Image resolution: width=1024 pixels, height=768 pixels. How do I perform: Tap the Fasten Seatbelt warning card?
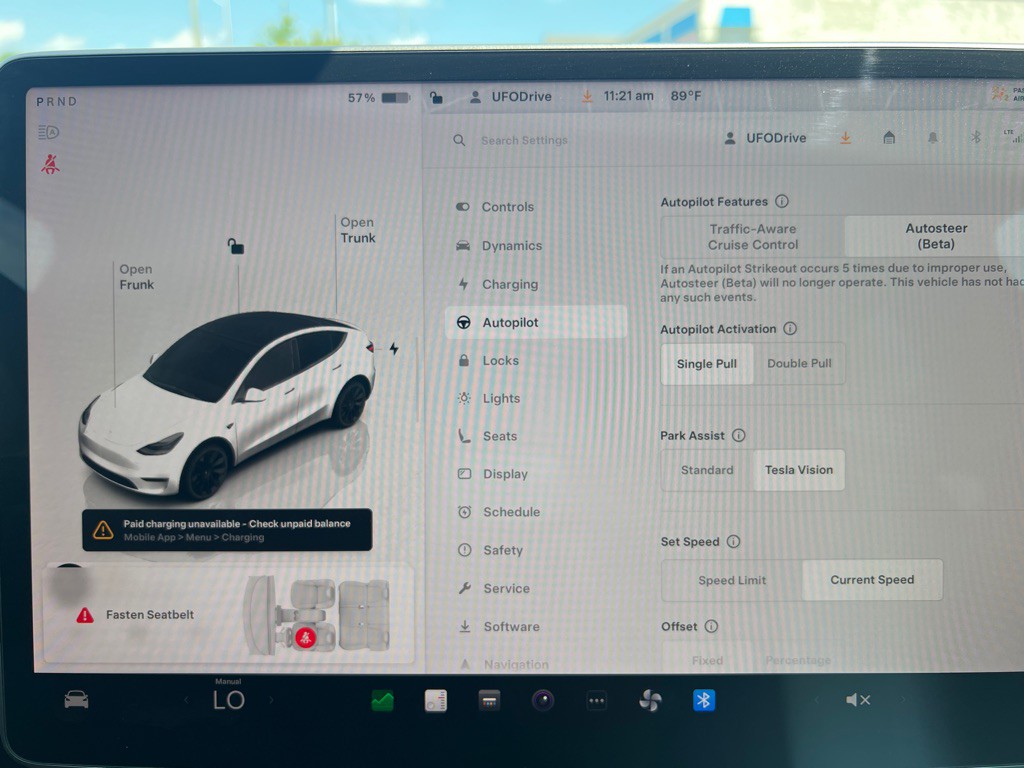tap(229, 615)
